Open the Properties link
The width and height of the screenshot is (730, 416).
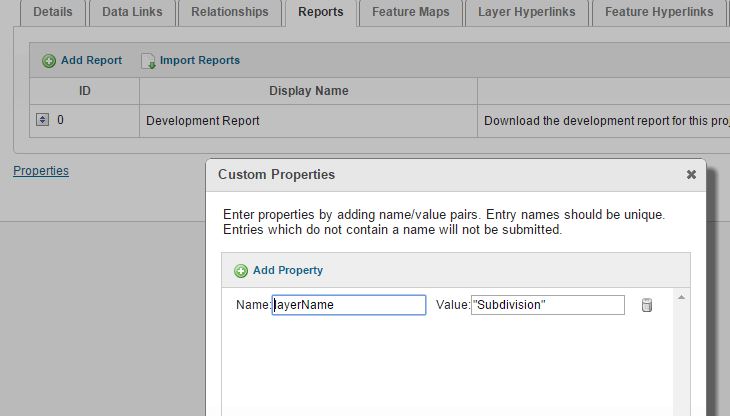(x=41, y=171)
